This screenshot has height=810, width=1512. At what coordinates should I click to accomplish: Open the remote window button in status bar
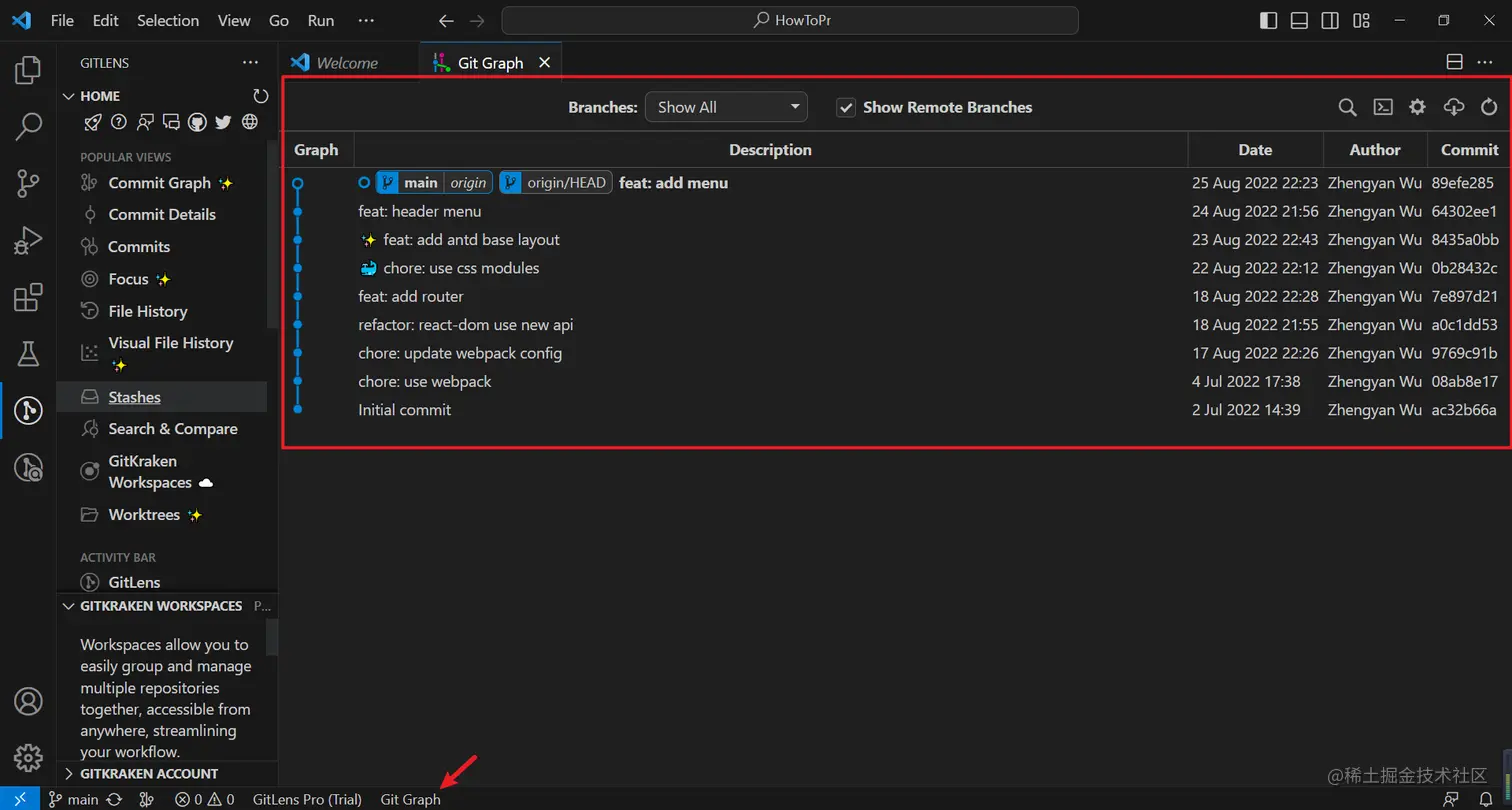pyautogui.click(x=20, y=799)
